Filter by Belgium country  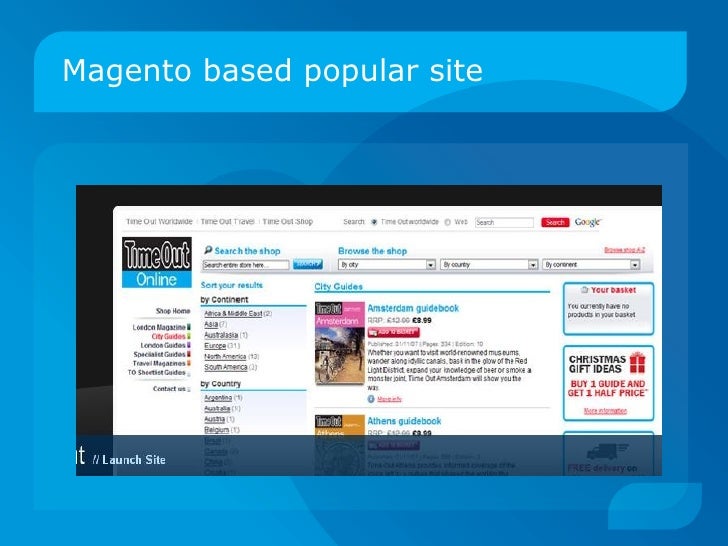pos(216,430)
